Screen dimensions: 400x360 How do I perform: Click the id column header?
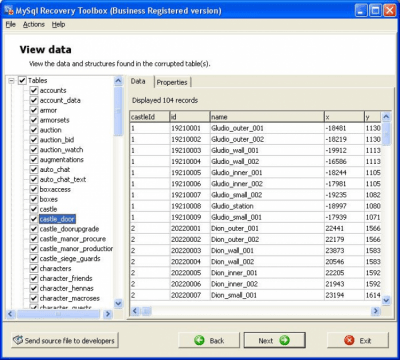(x=189, y=117)
